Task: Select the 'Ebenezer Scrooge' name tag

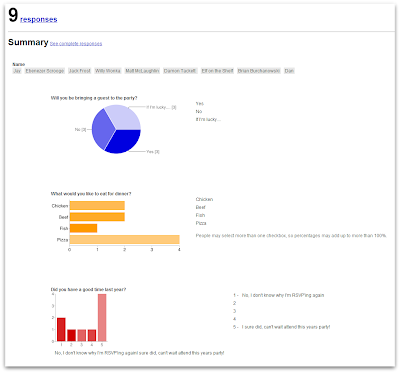Action: click(45, 71)
